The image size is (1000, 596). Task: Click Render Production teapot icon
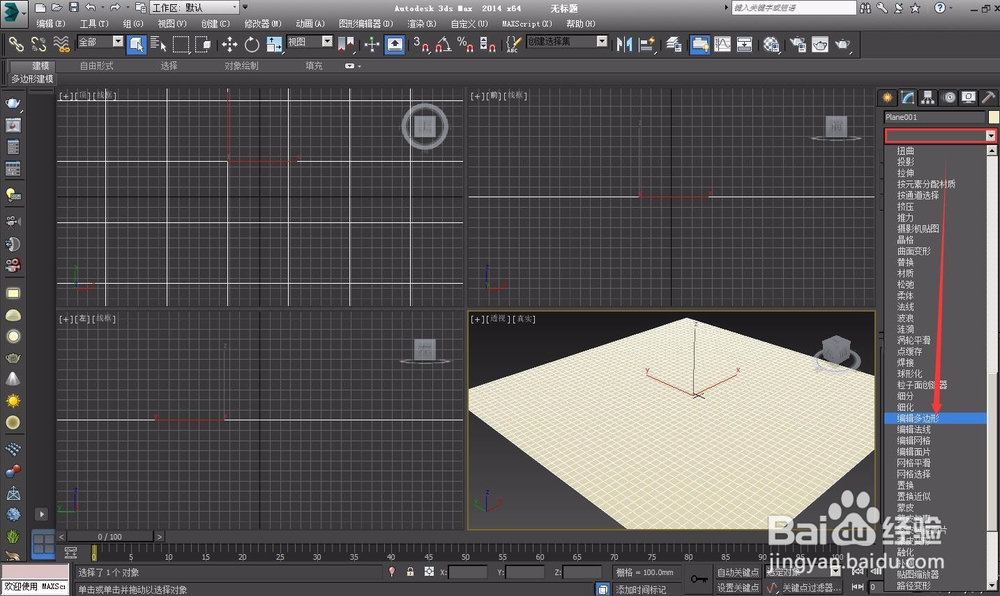[842, 44]
